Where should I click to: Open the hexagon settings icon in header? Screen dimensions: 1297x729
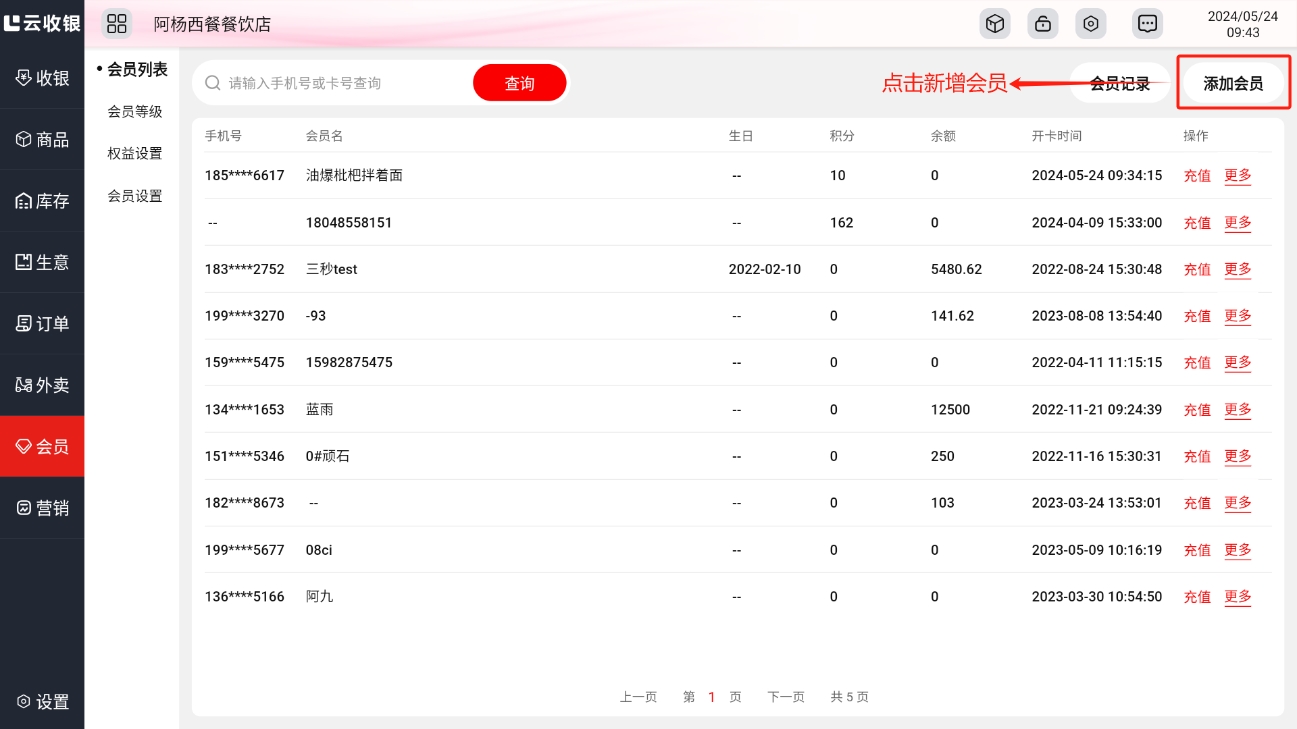(x=1091, y=24)
